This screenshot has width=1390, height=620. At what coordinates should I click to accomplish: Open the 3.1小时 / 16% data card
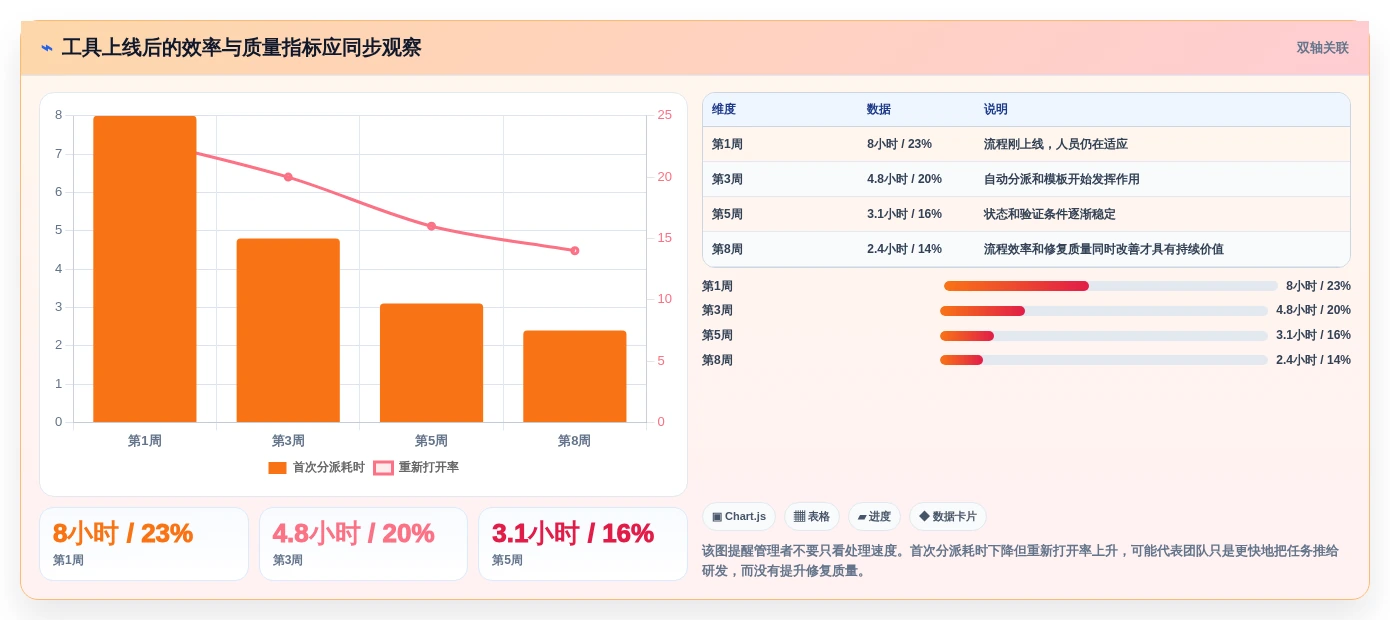(x=583, y=544)
